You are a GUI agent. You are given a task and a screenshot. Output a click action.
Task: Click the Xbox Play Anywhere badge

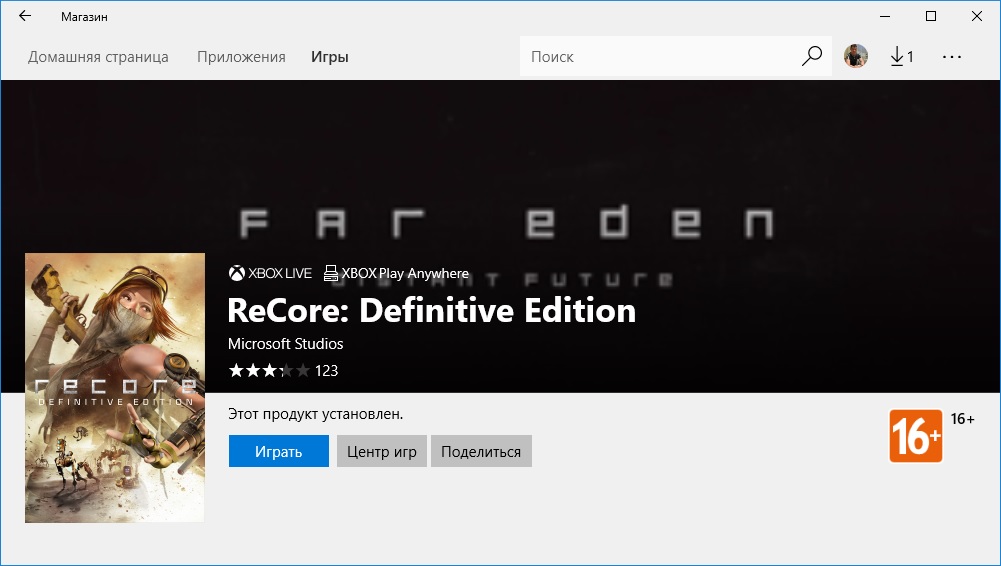[396, 273]
